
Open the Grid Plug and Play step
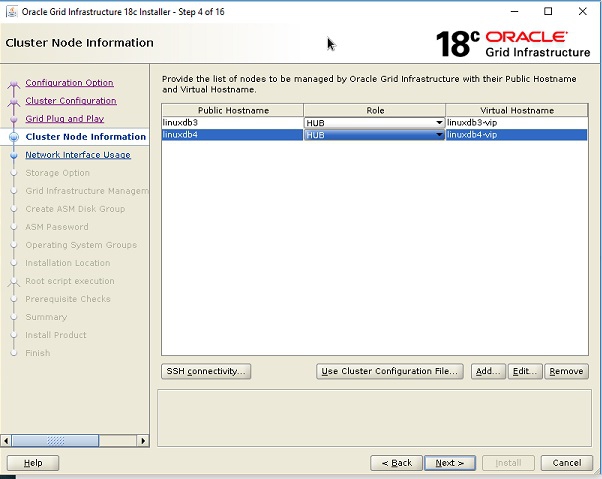pyautogui.click(x=64, y=119)
